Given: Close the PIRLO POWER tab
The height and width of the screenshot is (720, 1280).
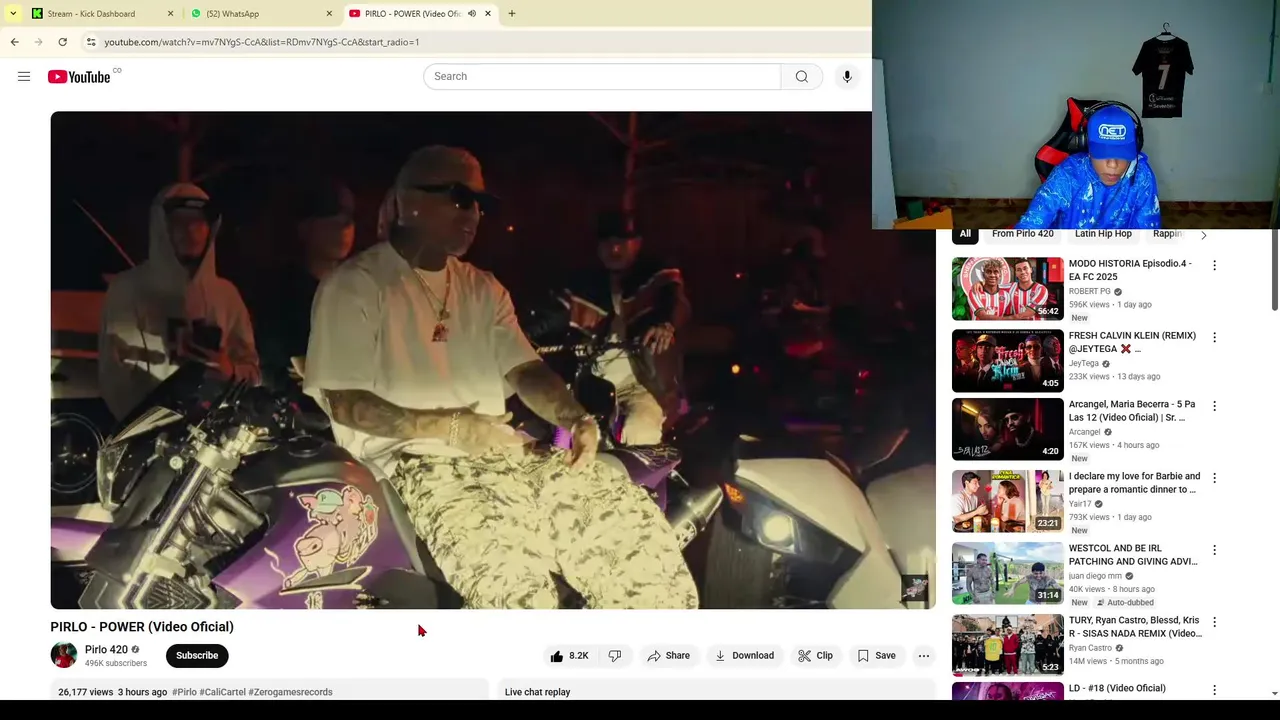Looking at the screenshot, I should point(488,14).
